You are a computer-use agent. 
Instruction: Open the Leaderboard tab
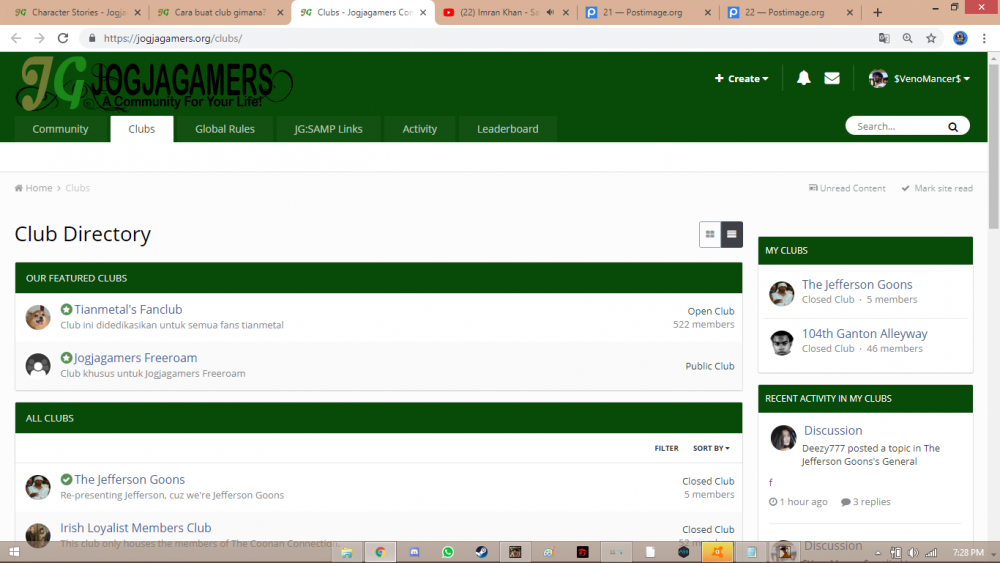point(508,129)
